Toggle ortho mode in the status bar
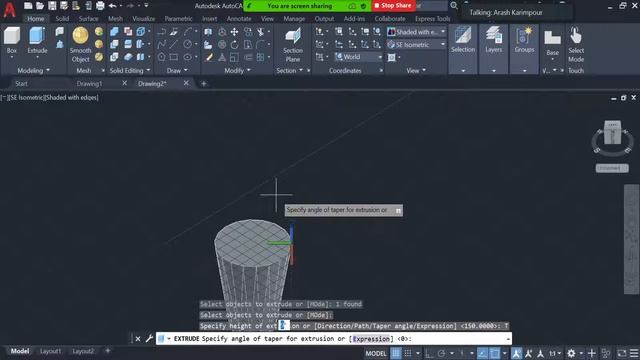 (x=429, y=353)
